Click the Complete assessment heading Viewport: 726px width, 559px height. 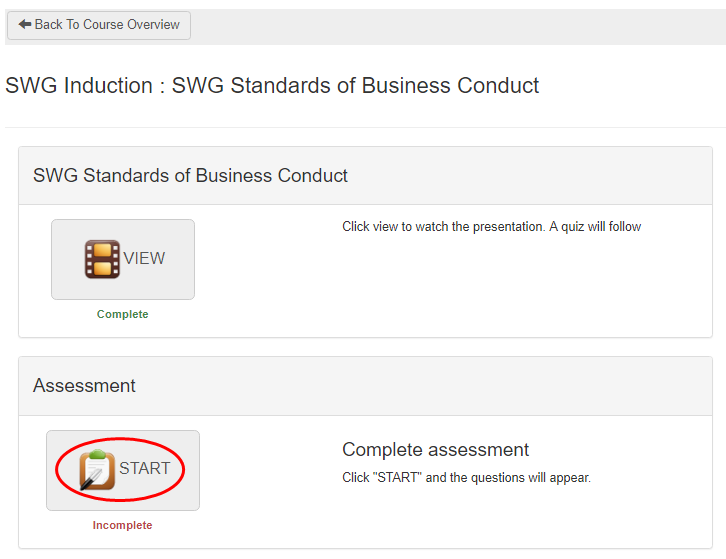(435, 450)
